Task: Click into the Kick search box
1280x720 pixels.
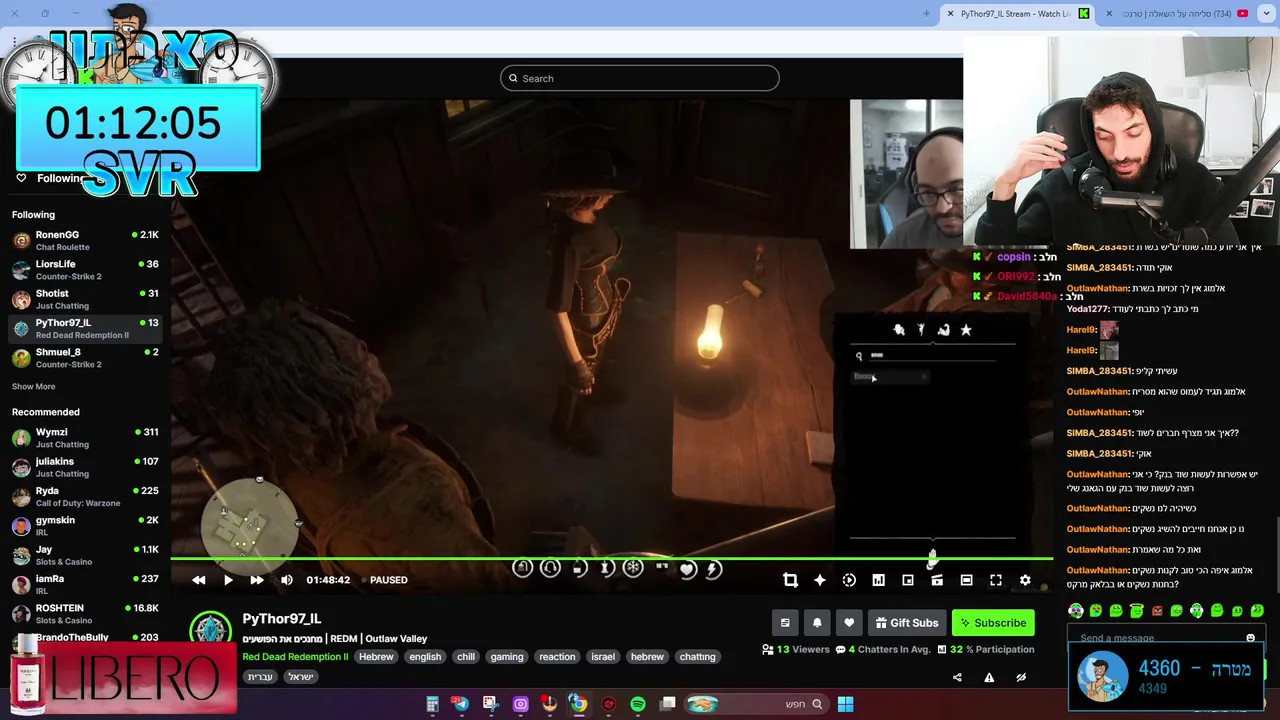Action: pos(640,78)
